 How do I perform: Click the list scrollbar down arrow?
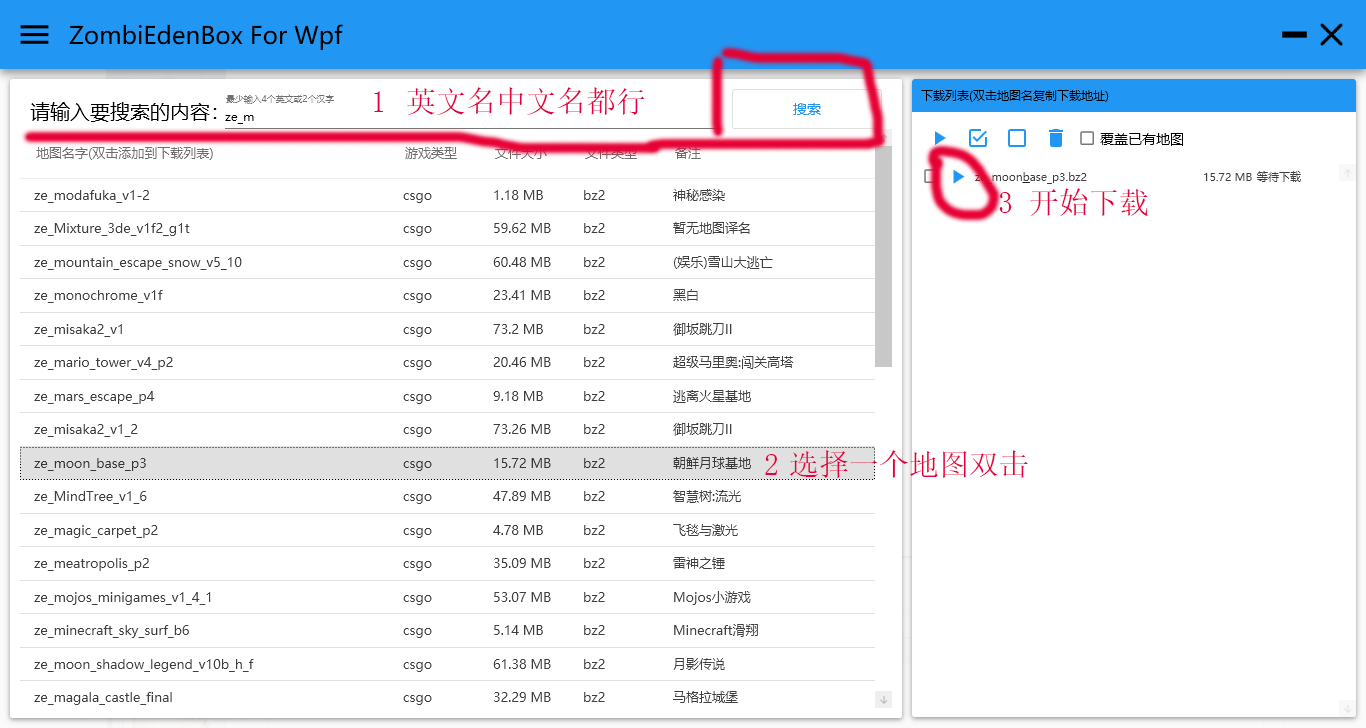(883, 699)
